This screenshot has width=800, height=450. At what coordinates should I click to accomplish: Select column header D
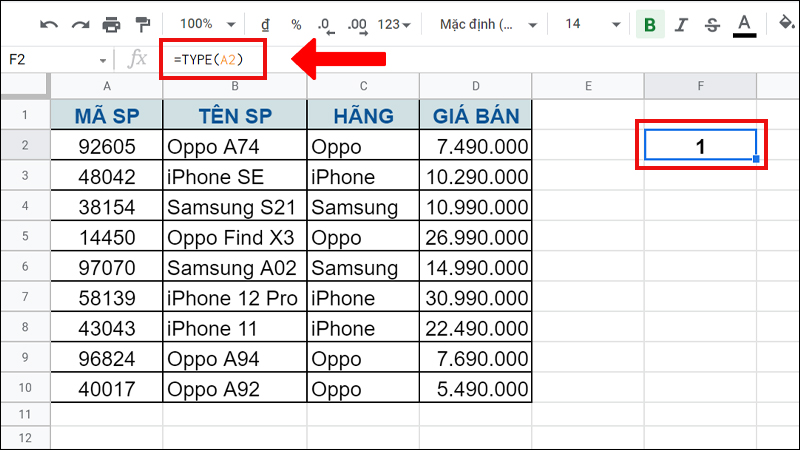[x=475, y=86]
